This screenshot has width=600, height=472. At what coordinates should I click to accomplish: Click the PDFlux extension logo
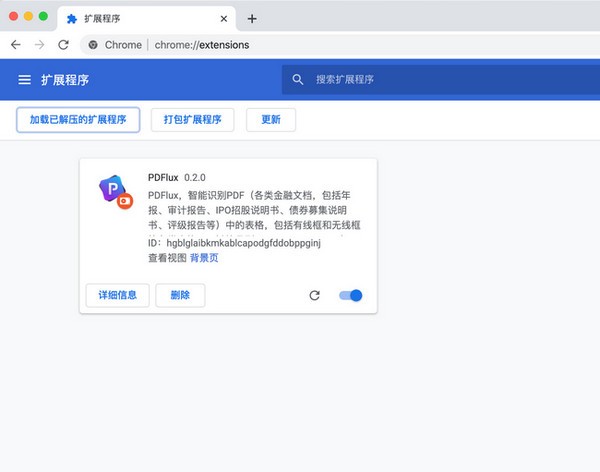point(116,192)
